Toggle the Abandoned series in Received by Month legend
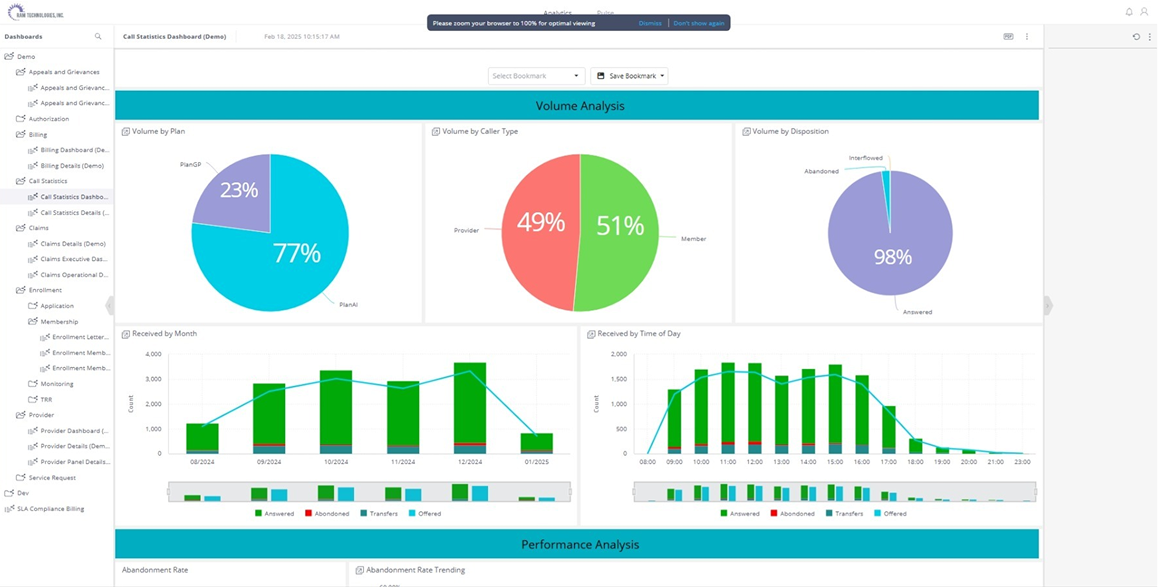 [326, 513]
